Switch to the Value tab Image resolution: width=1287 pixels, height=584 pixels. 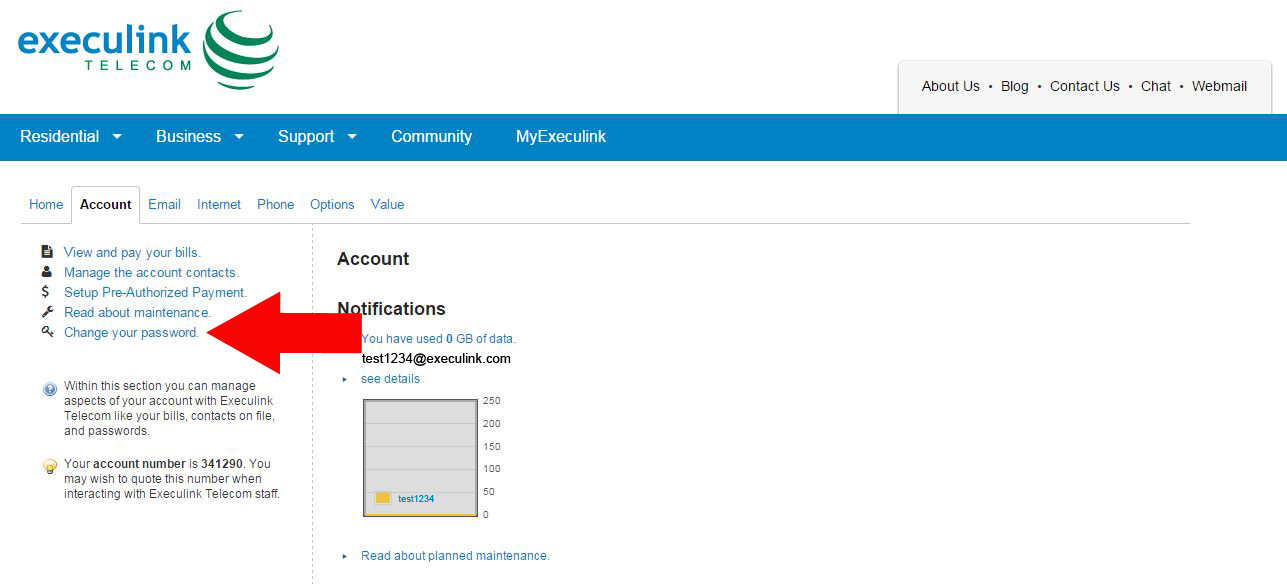pyautogui.click(x=387, y=204)
